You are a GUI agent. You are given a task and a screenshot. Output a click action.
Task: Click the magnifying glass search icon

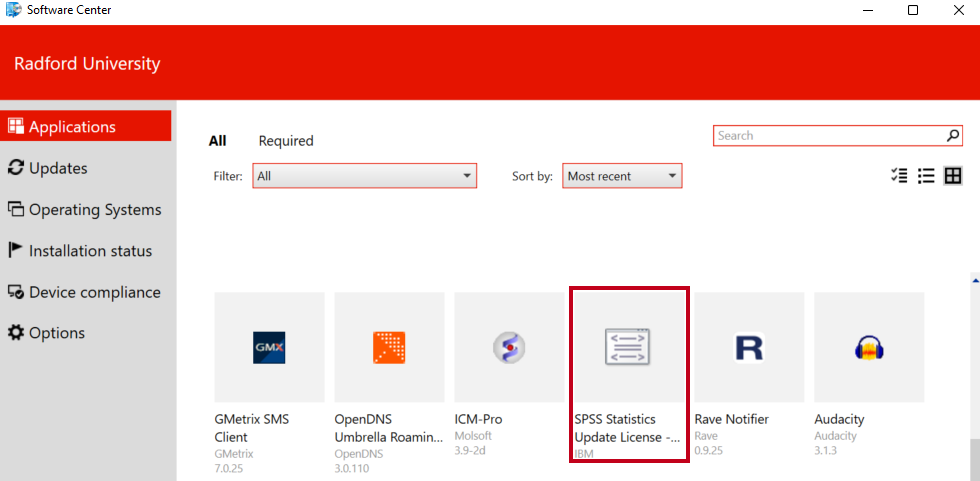pos(953,136)
